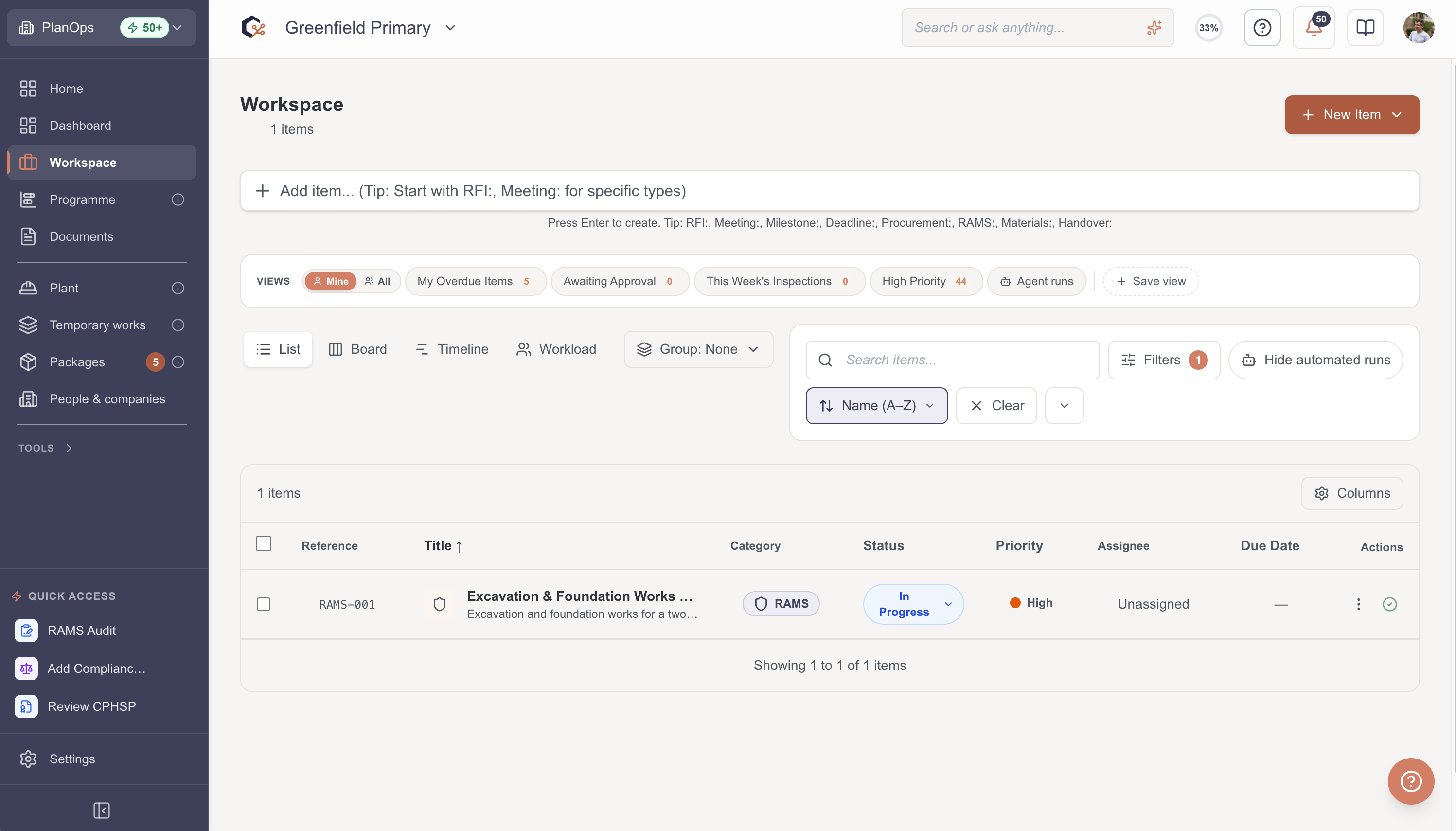Switch to the Timeline view tab
The width and height of the screenshot is (1456, 831).
(x=452, y=349)
